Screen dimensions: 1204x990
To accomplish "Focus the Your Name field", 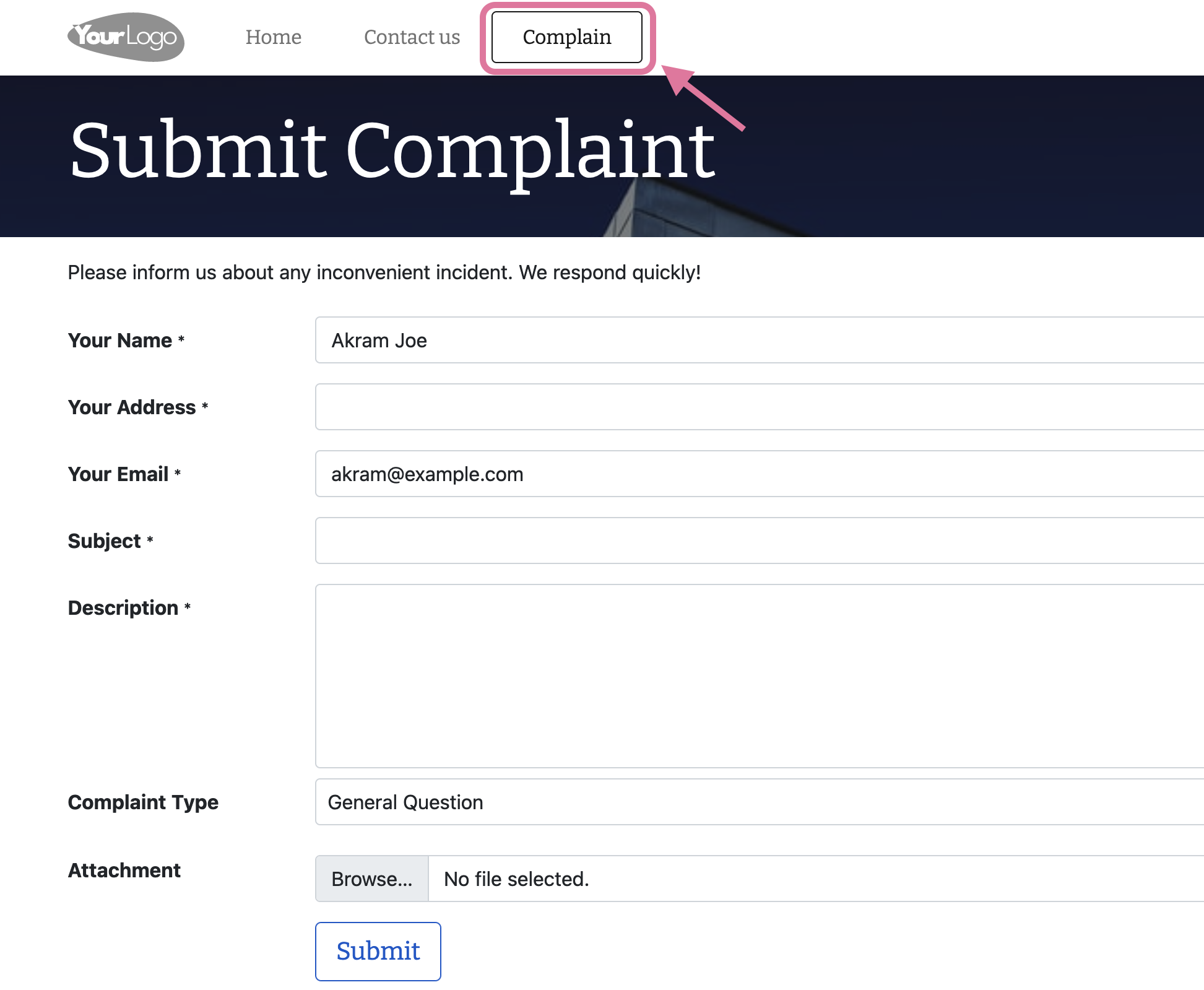I will [760, 340].
